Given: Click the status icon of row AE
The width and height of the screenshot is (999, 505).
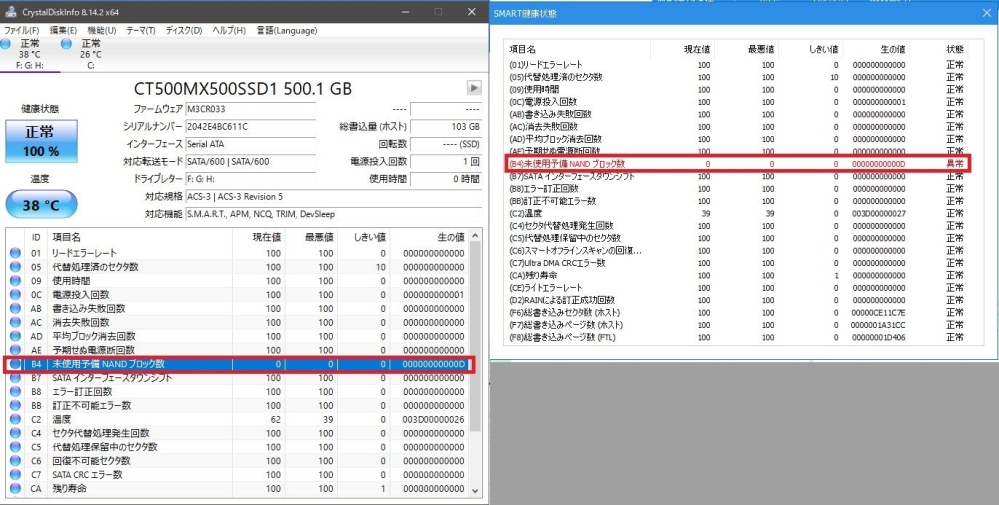Looking at the screenshot, I should [x=15, y=350].
